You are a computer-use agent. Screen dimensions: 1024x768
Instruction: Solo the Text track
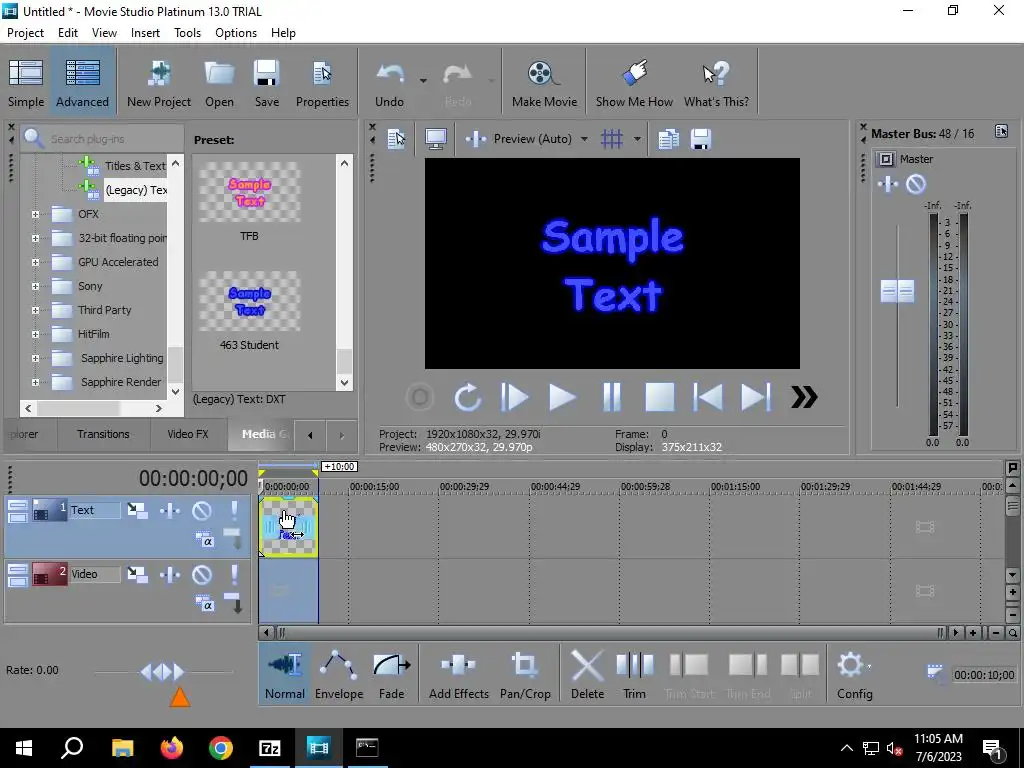tap(234, 510)
